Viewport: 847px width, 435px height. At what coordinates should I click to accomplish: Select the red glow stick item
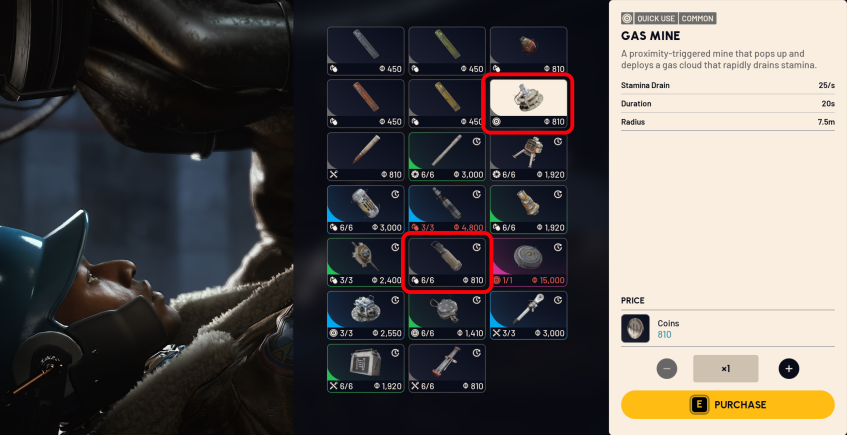pos(366,104)
